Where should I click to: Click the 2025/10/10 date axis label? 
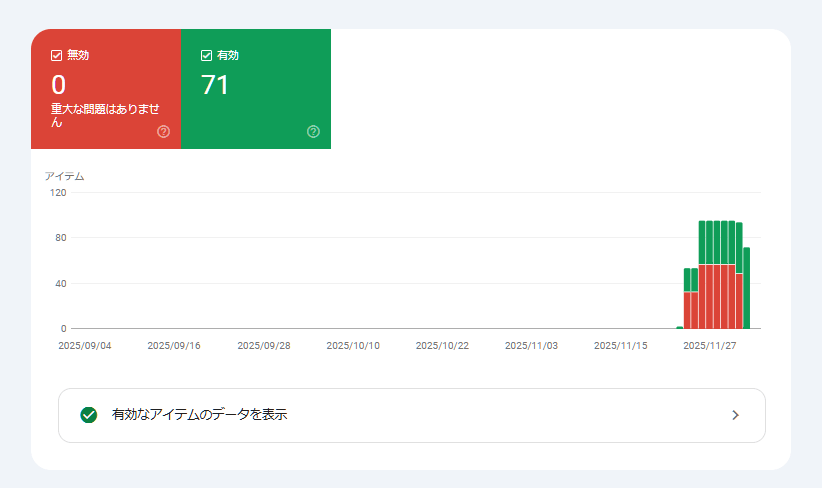(353, 346)
